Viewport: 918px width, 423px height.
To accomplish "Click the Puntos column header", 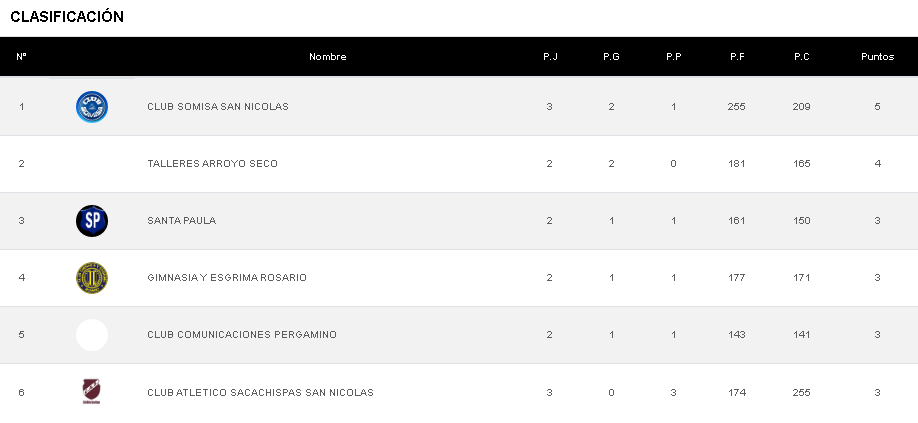I will pos(877,57).
